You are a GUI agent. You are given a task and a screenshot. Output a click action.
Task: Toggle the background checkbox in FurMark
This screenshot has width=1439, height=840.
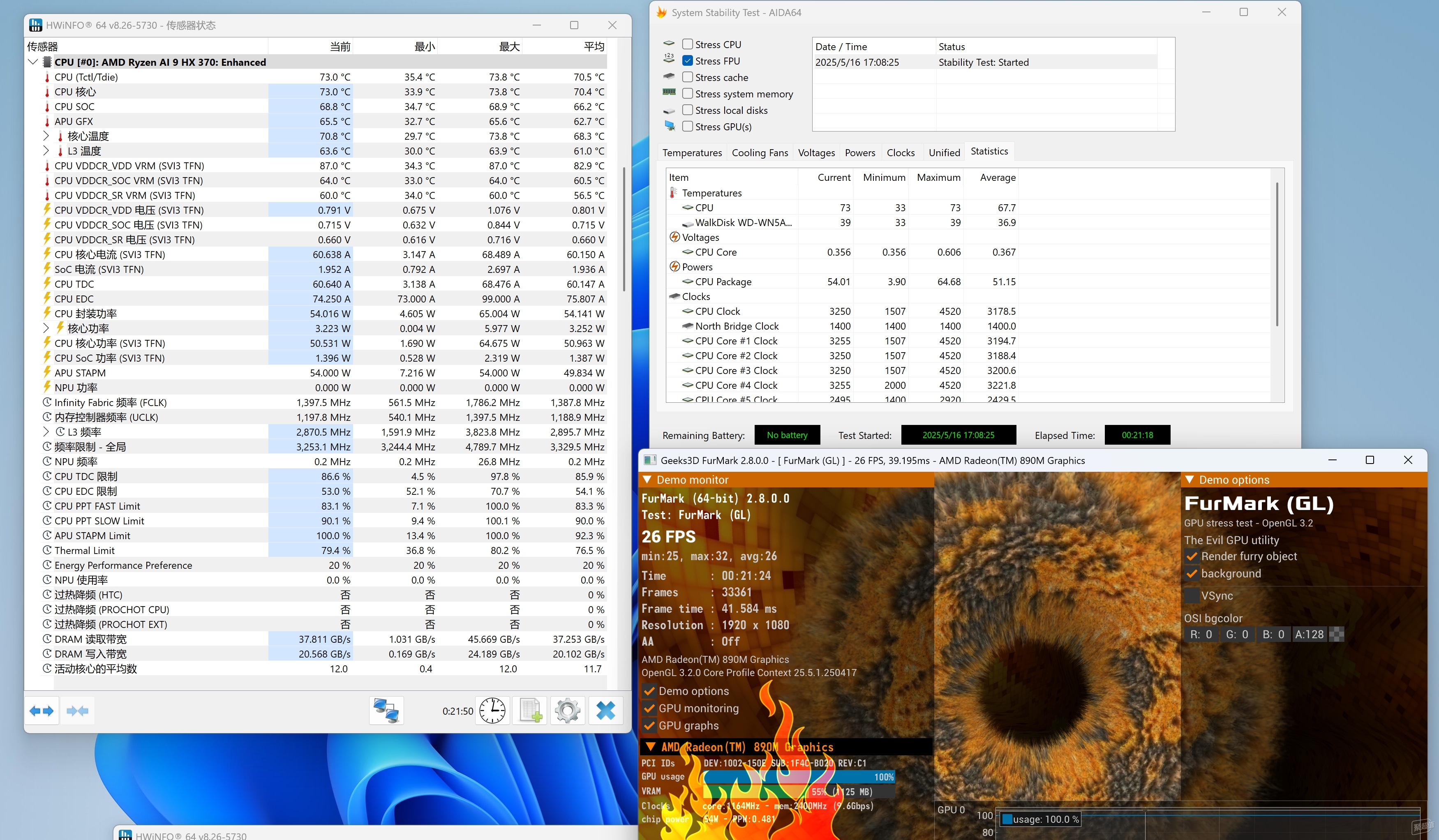[1192, 573]
